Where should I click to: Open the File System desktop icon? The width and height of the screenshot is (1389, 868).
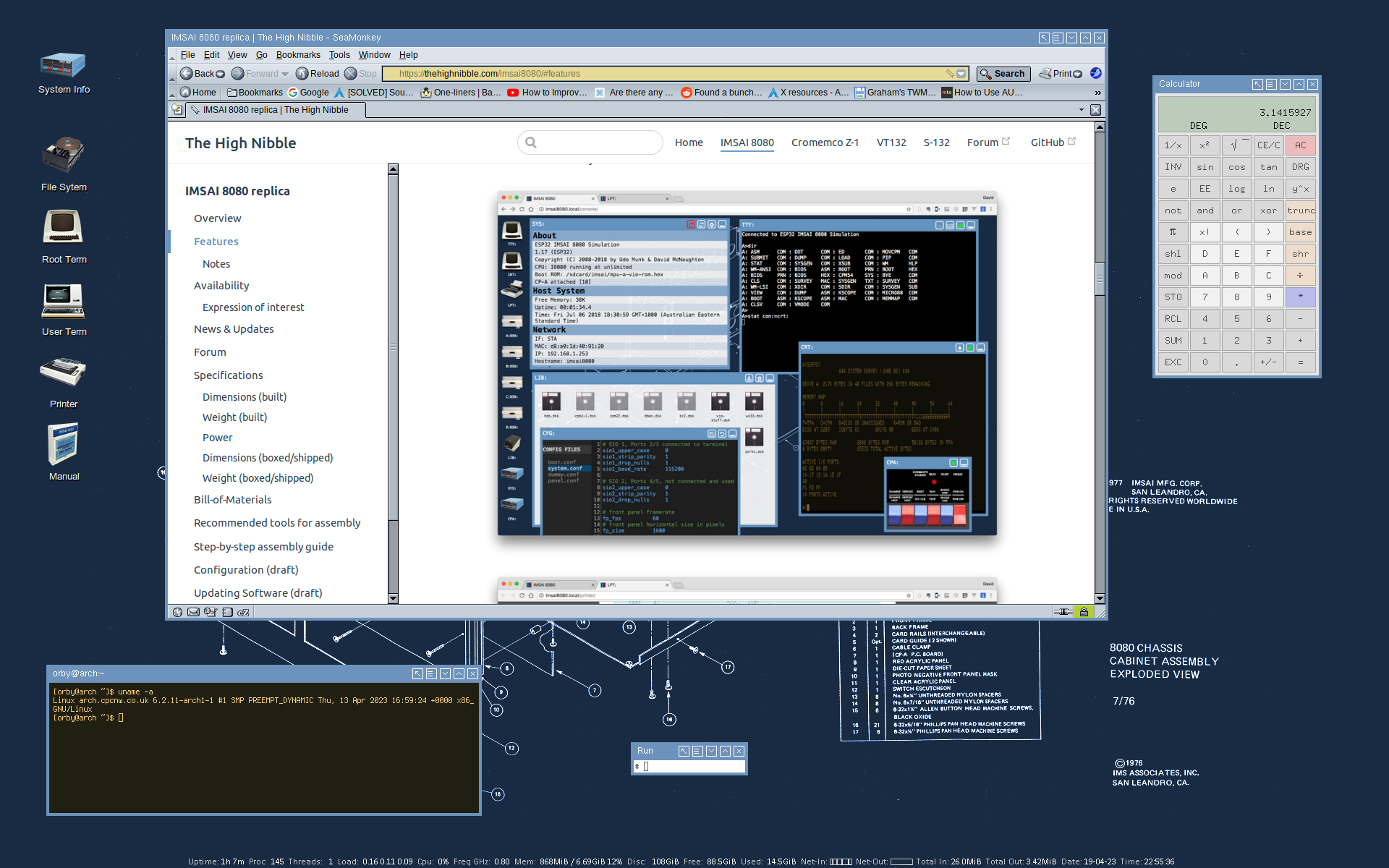64,164
